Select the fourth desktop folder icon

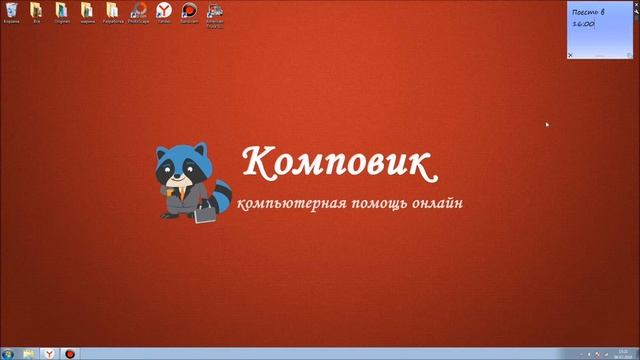coord(87,13)
